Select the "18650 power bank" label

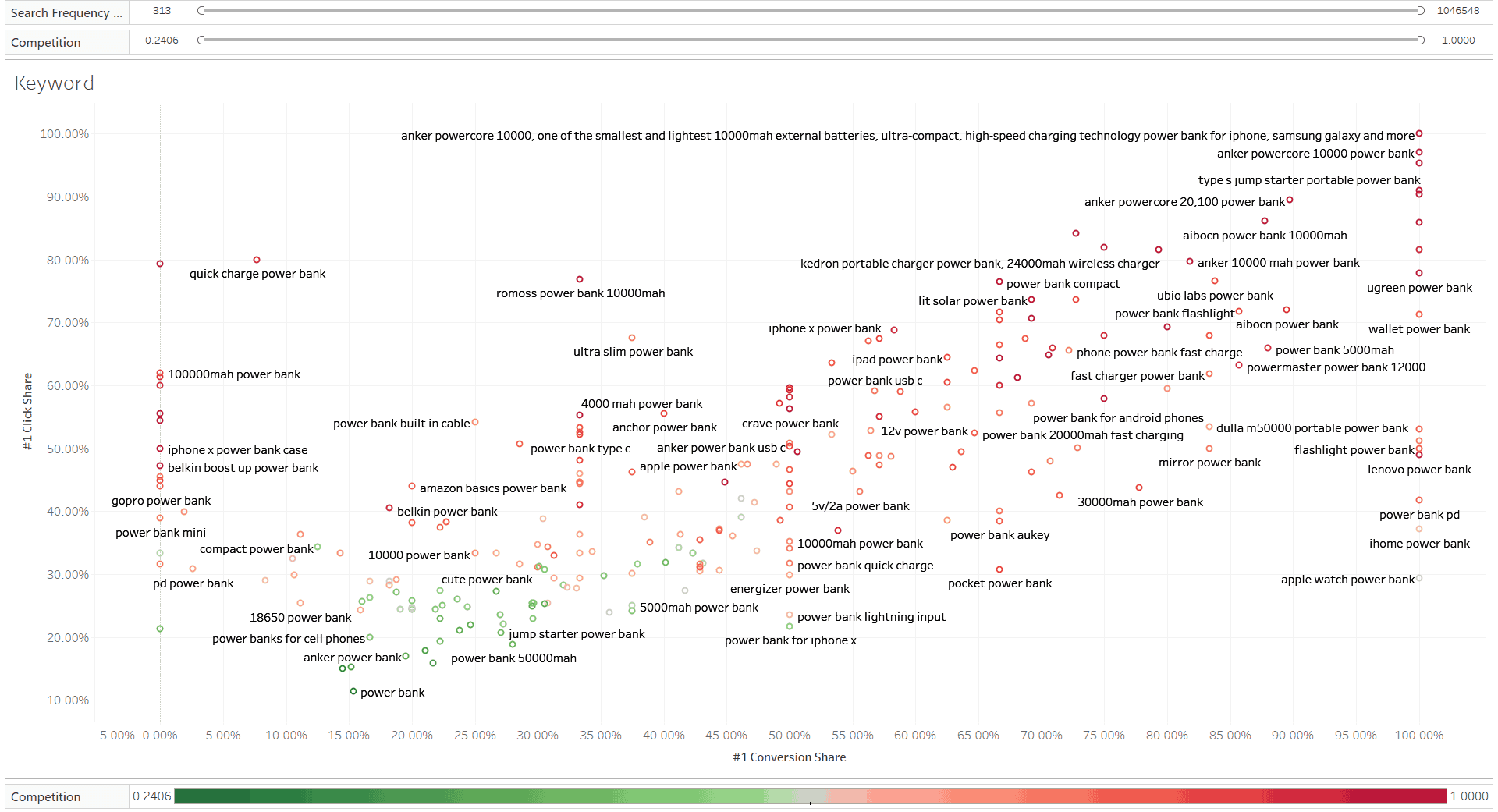[300, 618]
